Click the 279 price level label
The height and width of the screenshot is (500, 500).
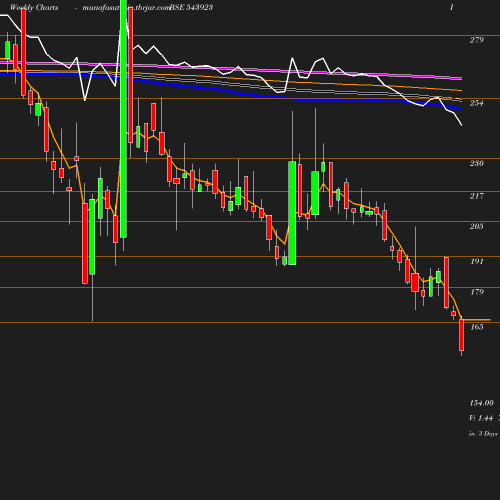pyautogui.click(x=477, y=40)
